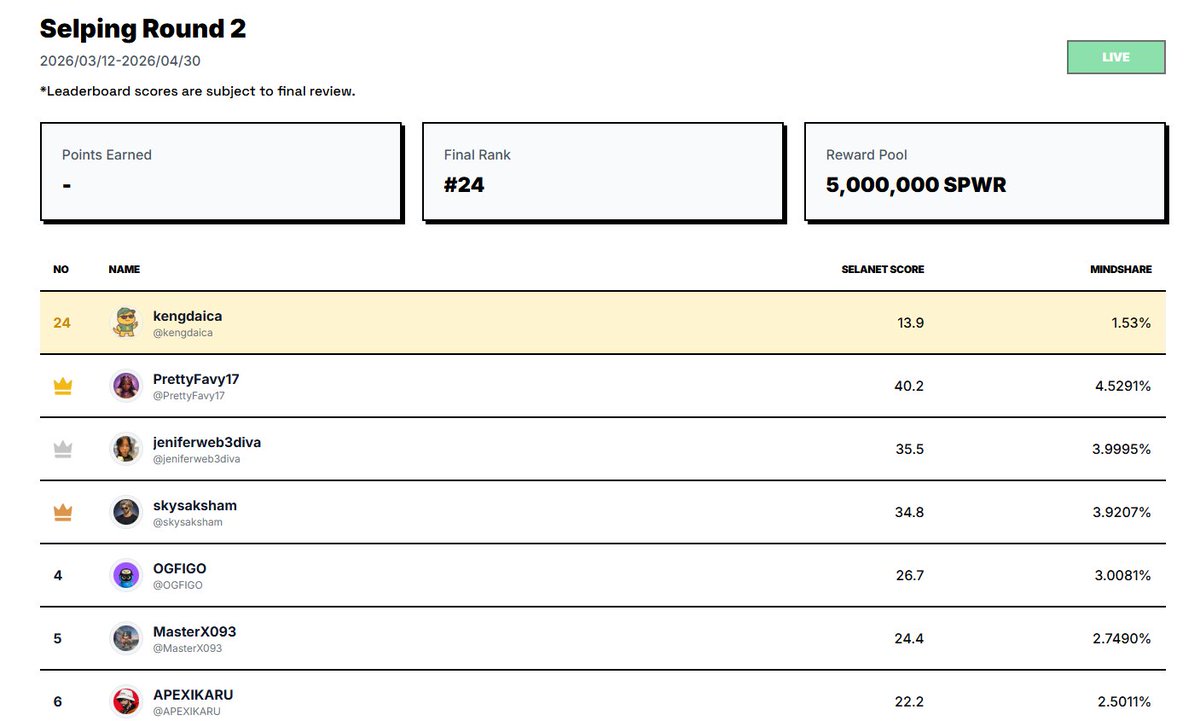The image size is (1200, 721).
Task: Open APEXIKARU's avatar image
Action: (x=126, y=701)
